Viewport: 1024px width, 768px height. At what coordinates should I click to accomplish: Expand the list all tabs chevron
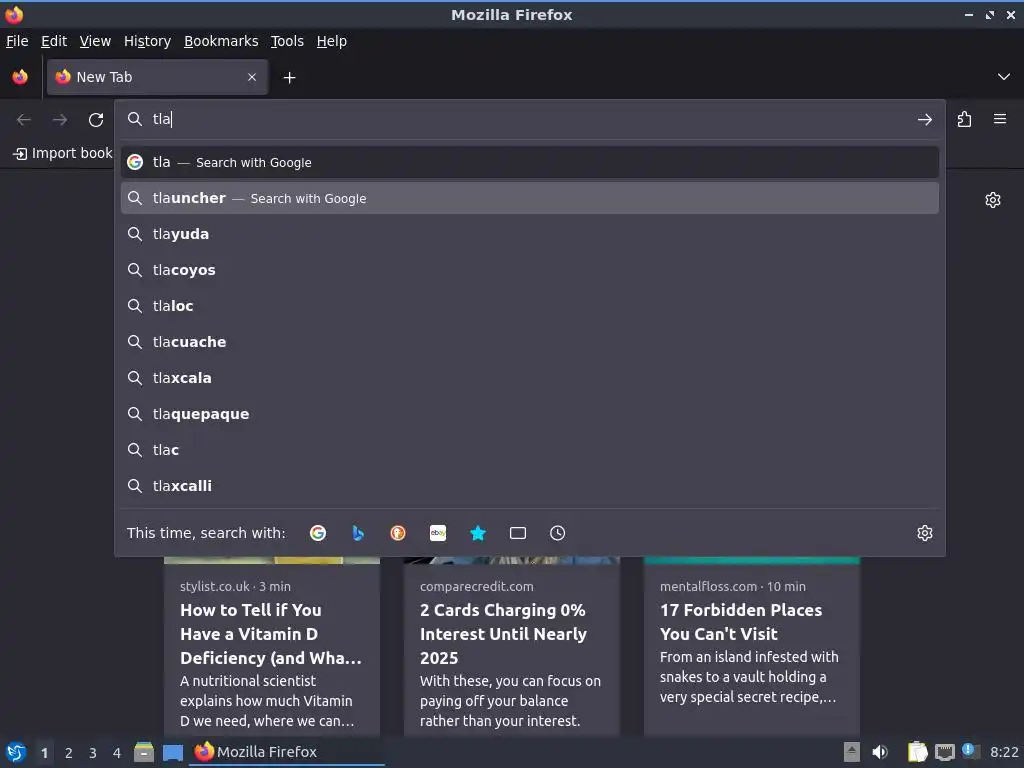click(x=1004, y=77)
